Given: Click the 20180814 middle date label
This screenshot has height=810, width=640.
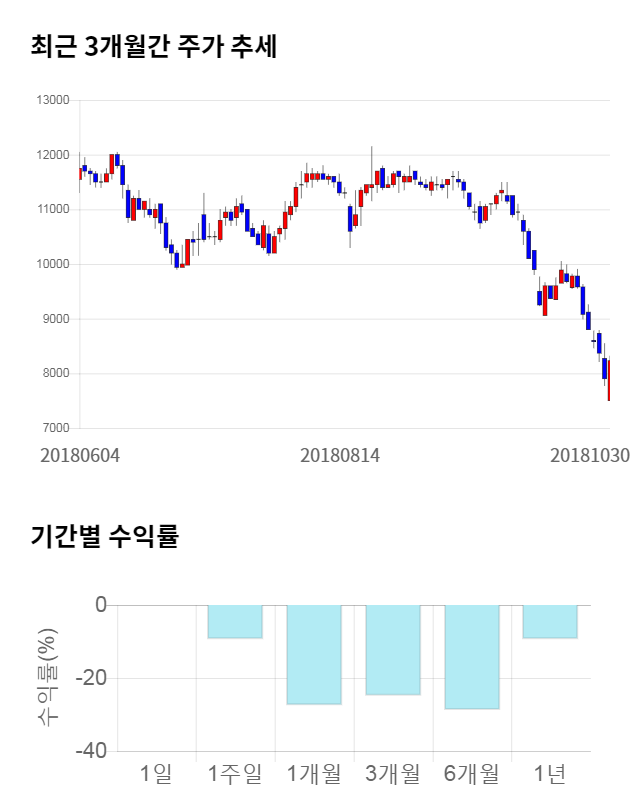Looking at the screenshot, I should tap(340, 455).
